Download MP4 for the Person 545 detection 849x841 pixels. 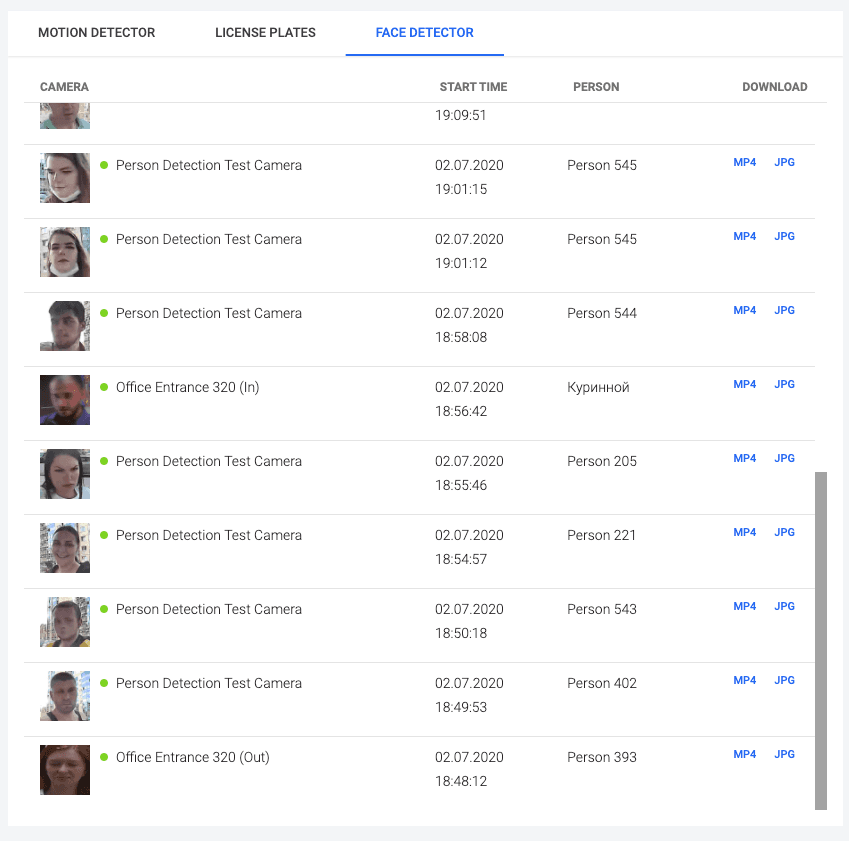click(x=744, y=162)
